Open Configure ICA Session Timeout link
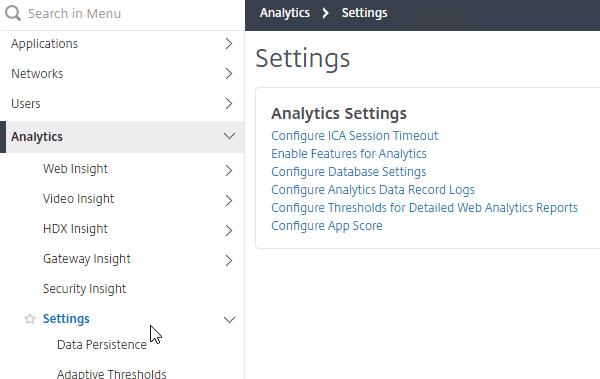 click(354, 136)
